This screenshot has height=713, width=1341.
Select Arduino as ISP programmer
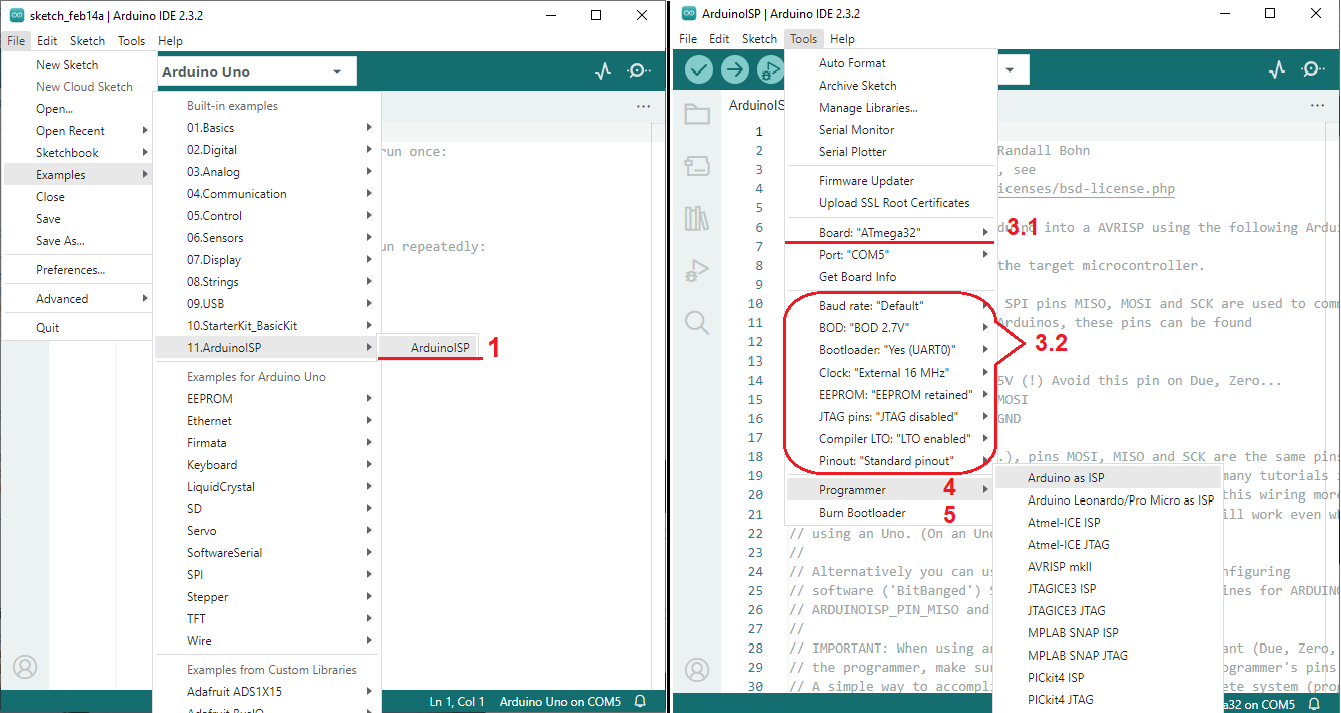pos(1066,478)
